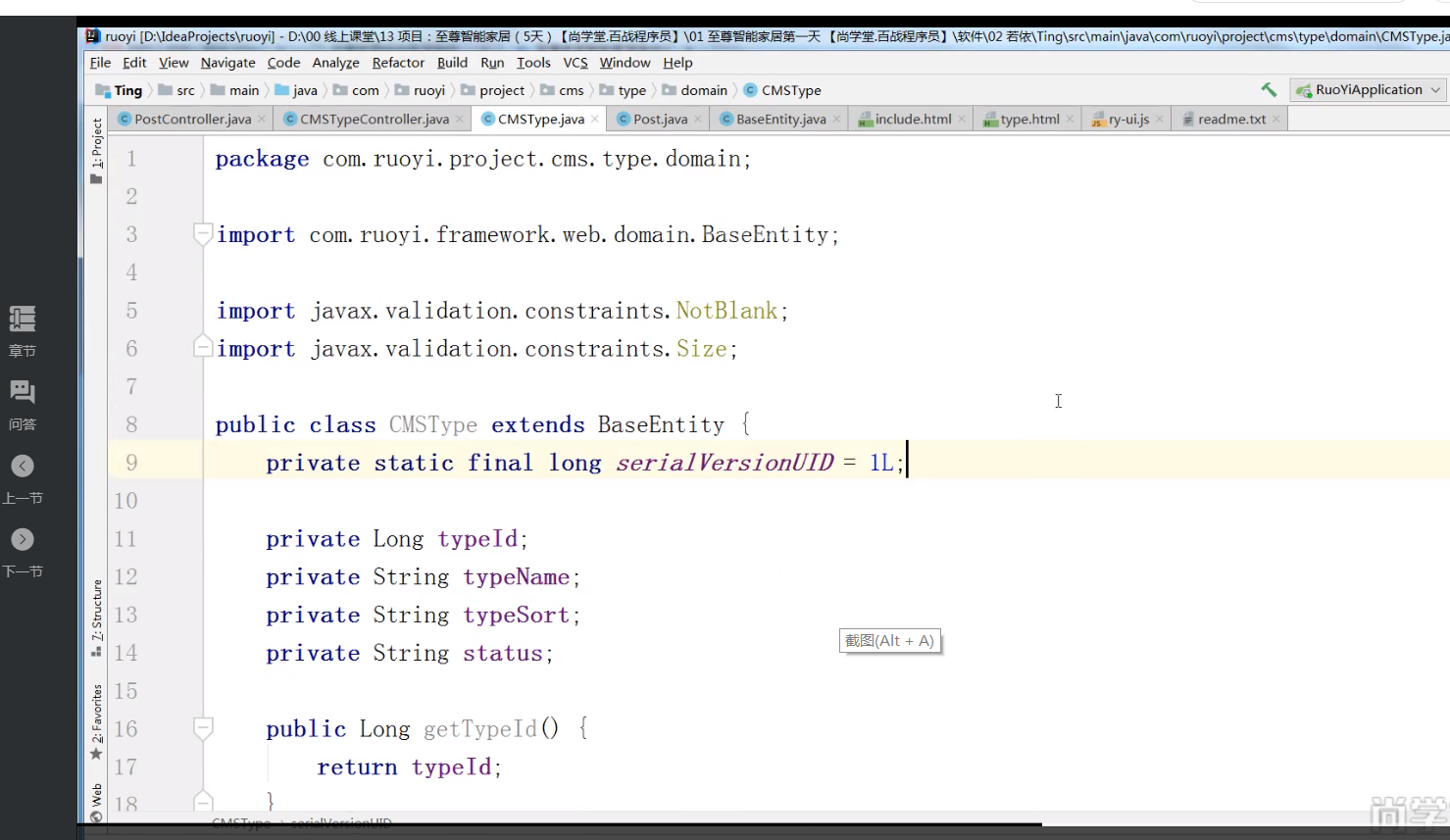Open the Help menu
This screenshot has width=1450, height=840.
tap(677, 63)
